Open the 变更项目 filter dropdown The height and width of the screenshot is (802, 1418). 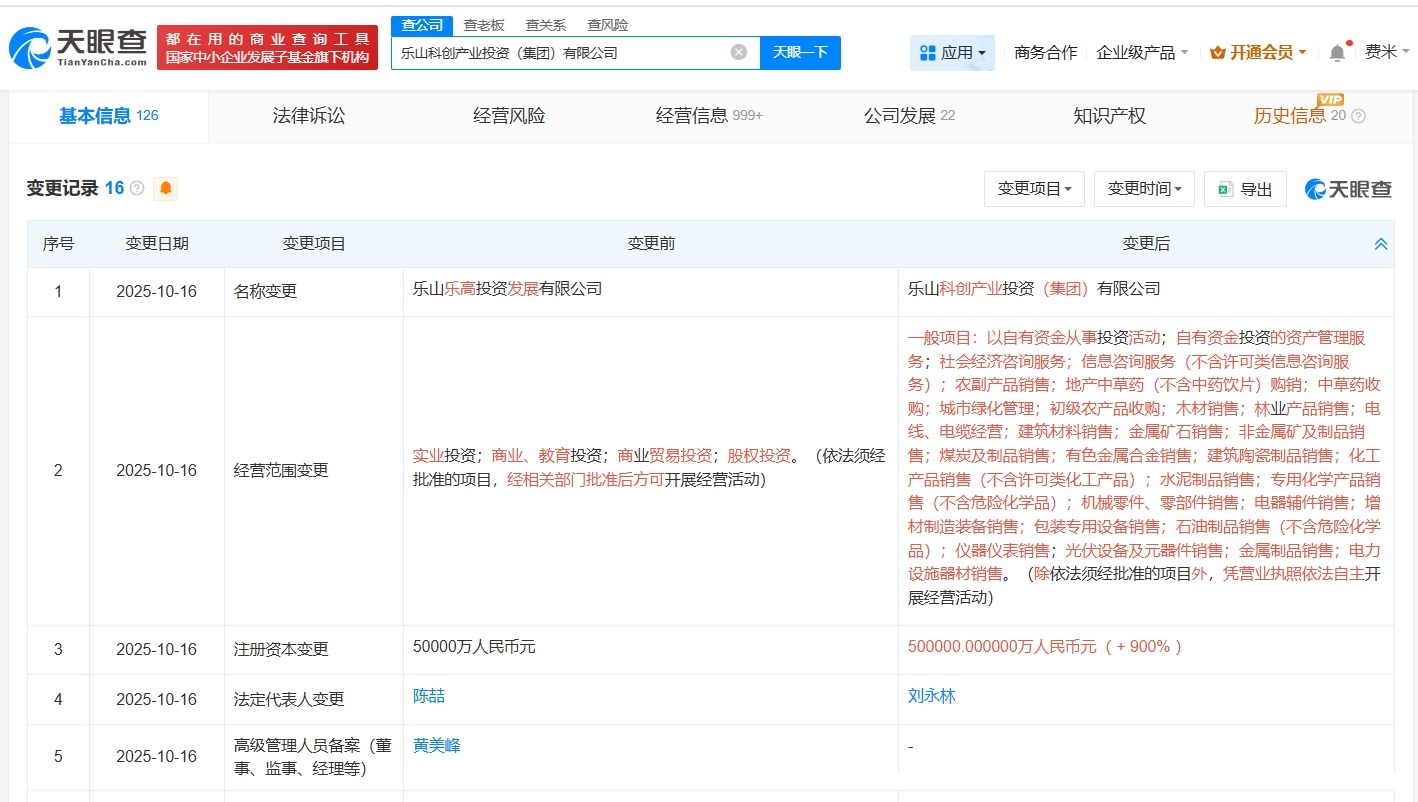tap(1033, 189)
